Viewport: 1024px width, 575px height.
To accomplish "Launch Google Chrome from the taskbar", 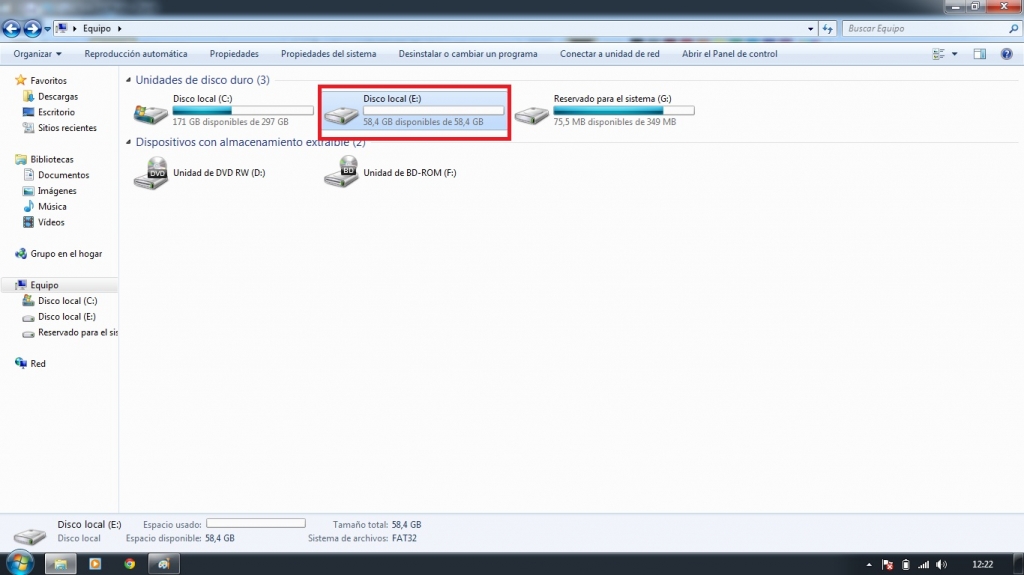I will [129, 564].
